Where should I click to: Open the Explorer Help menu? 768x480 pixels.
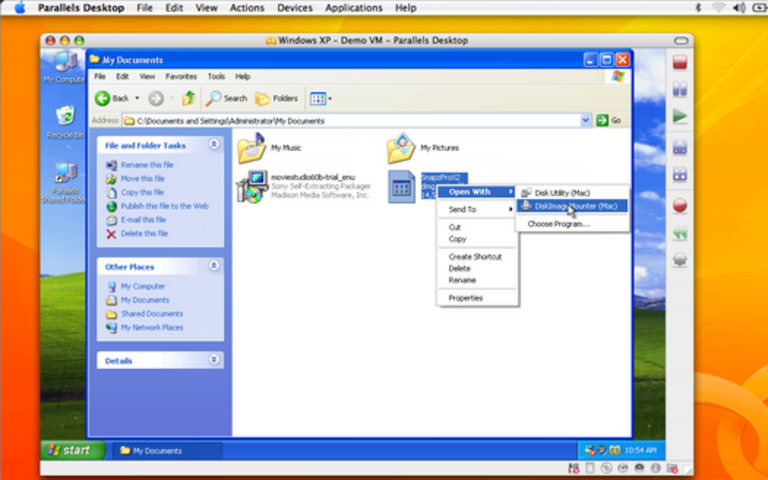coord(242,76)
